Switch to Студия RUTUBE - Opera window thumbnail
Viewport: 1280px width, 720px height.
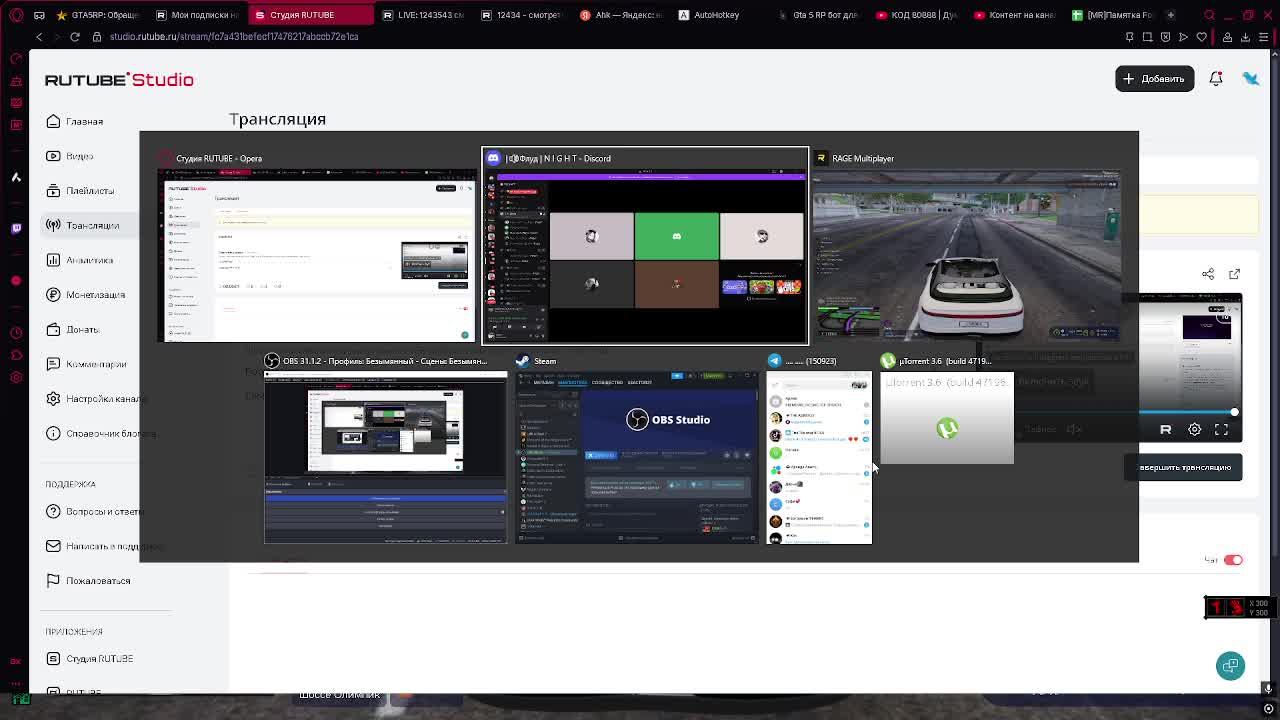pyautogui.click(x=315, y=246)
